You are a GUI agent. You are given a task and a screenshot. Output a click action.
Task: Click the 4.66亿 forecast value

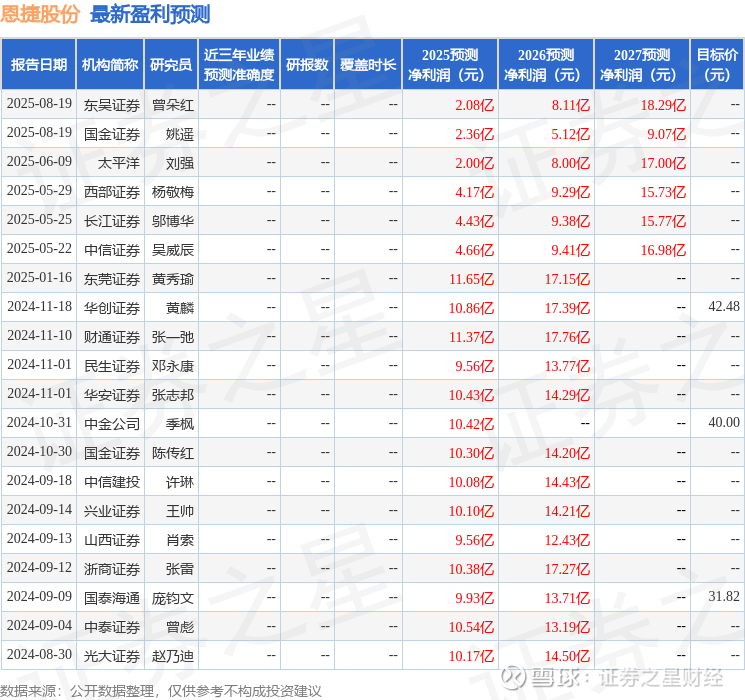(475, 250)
